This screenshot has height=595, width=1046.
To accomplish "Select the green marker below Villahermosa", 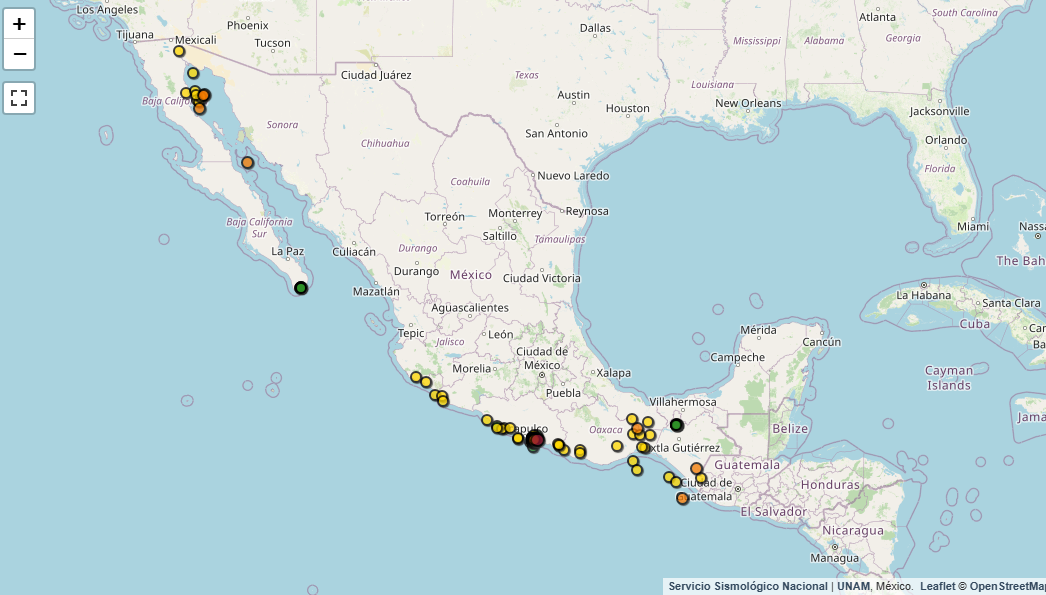I will click(x=676, y=425).
